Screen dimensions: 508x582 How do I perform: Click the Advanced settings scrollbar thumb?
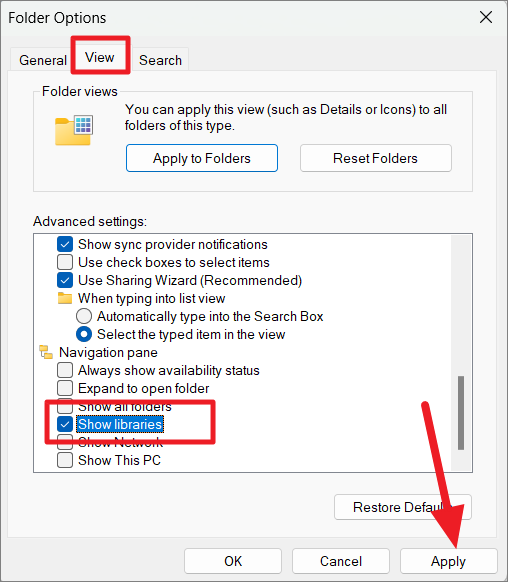coord(461,413)
